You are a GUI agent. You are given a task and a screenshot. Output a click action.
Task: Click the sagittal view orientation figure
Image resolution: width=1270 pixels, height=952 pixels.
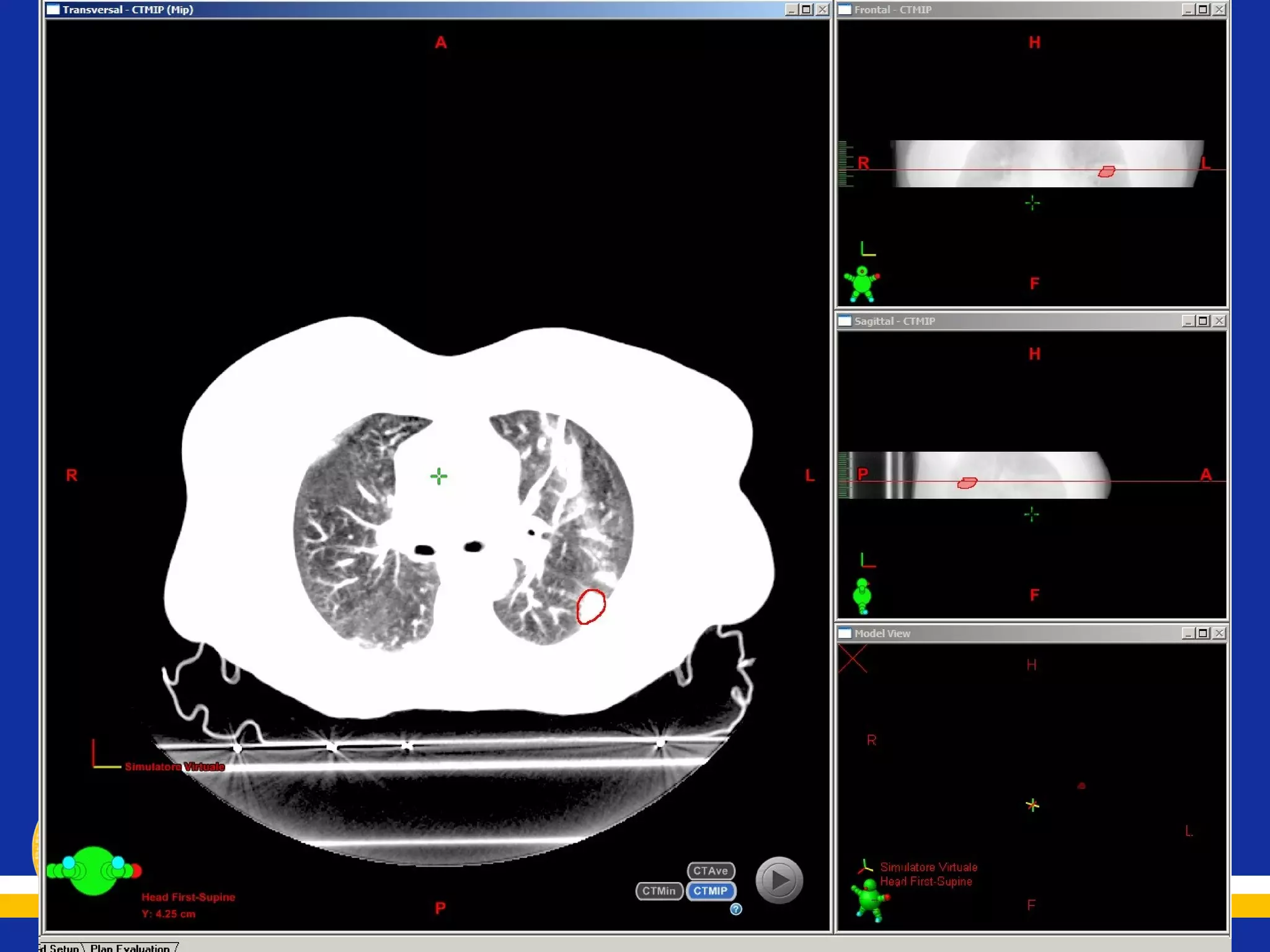tap(862, 596)
